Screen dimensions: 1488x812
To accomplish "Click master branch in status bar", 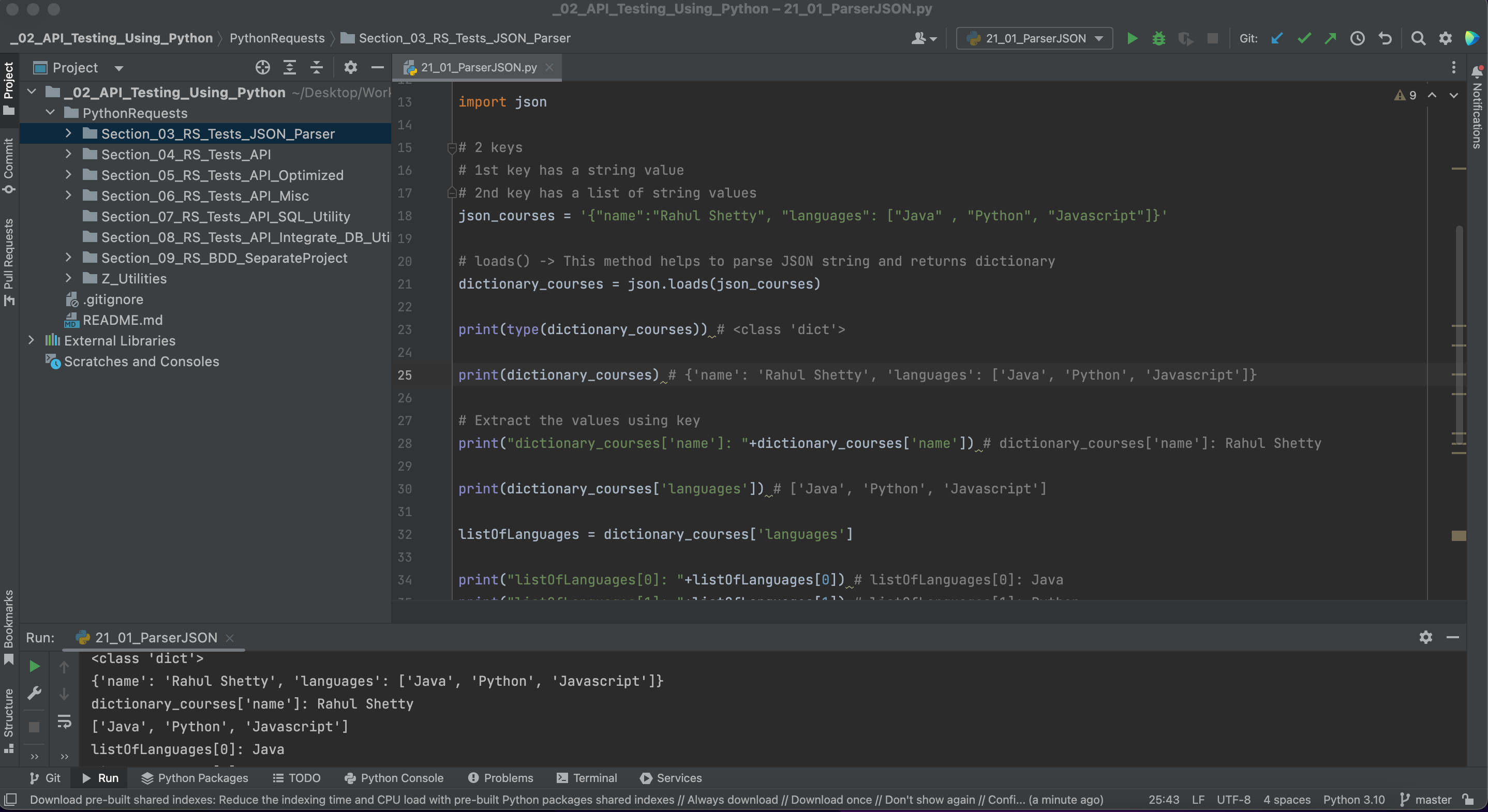I will pyautogui.click(x=1426, y=799).
